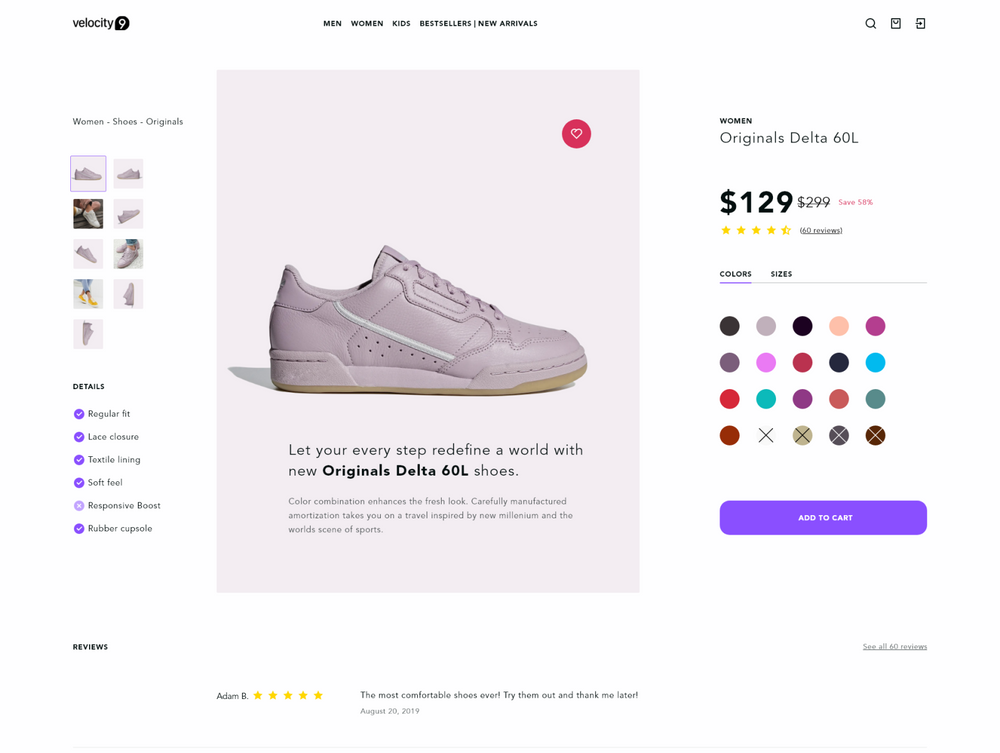Screen dimensions: 1000x753
Task: Click the Responsive Boost unavailable icon
Action: [79, 506]
